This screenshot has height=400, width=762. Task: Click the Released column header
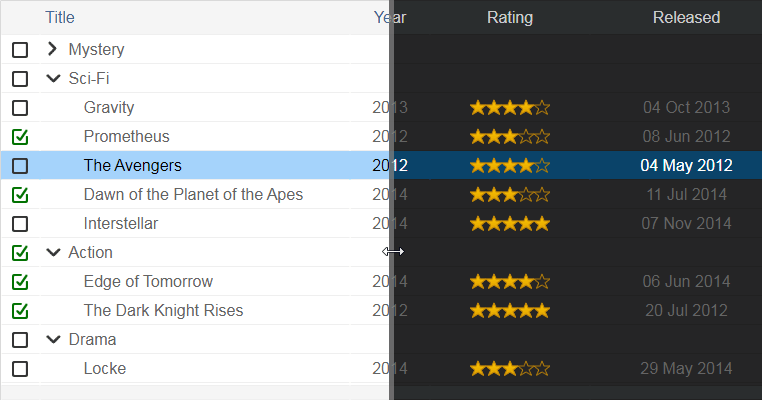coord(686,17)
